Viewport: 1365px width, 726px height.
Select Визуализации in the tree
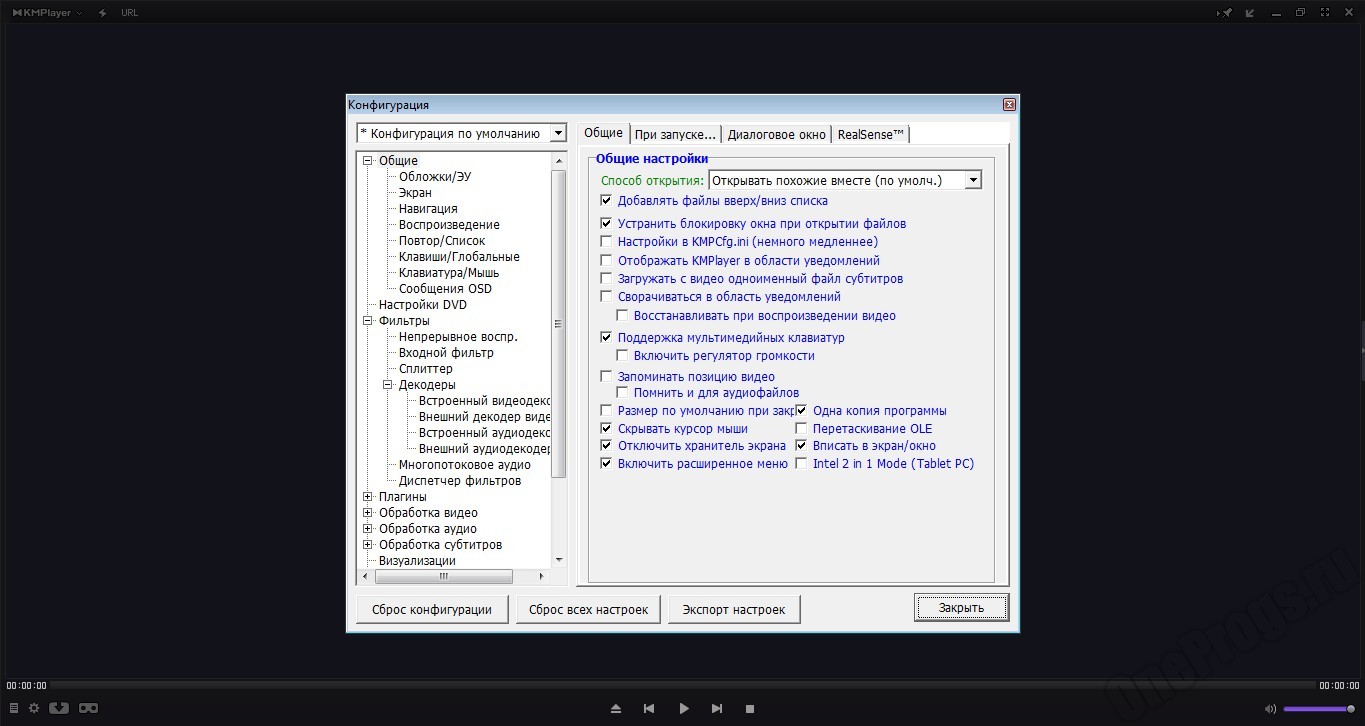click(417, 561)
